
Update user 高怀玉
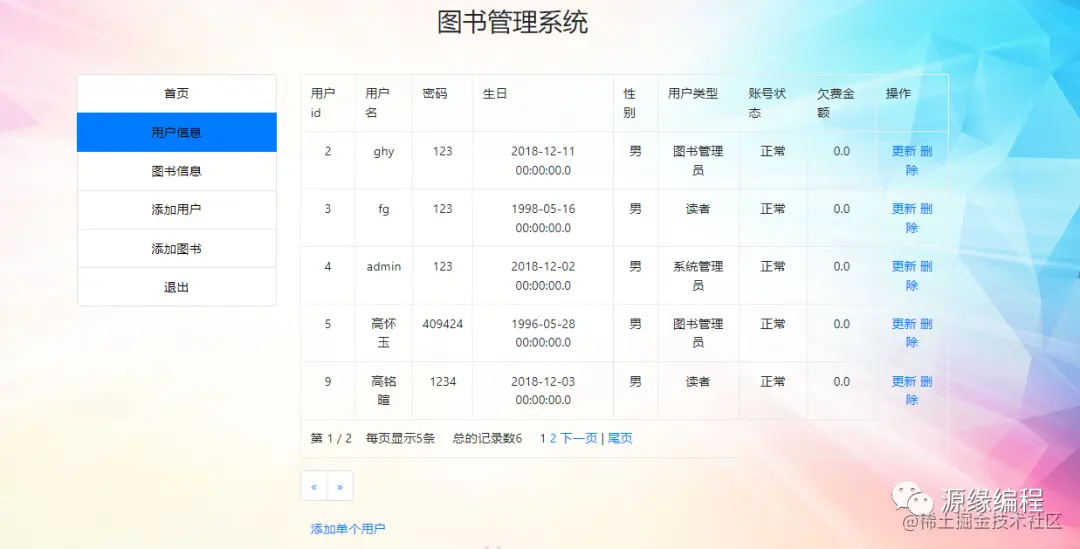coord(904,324)
